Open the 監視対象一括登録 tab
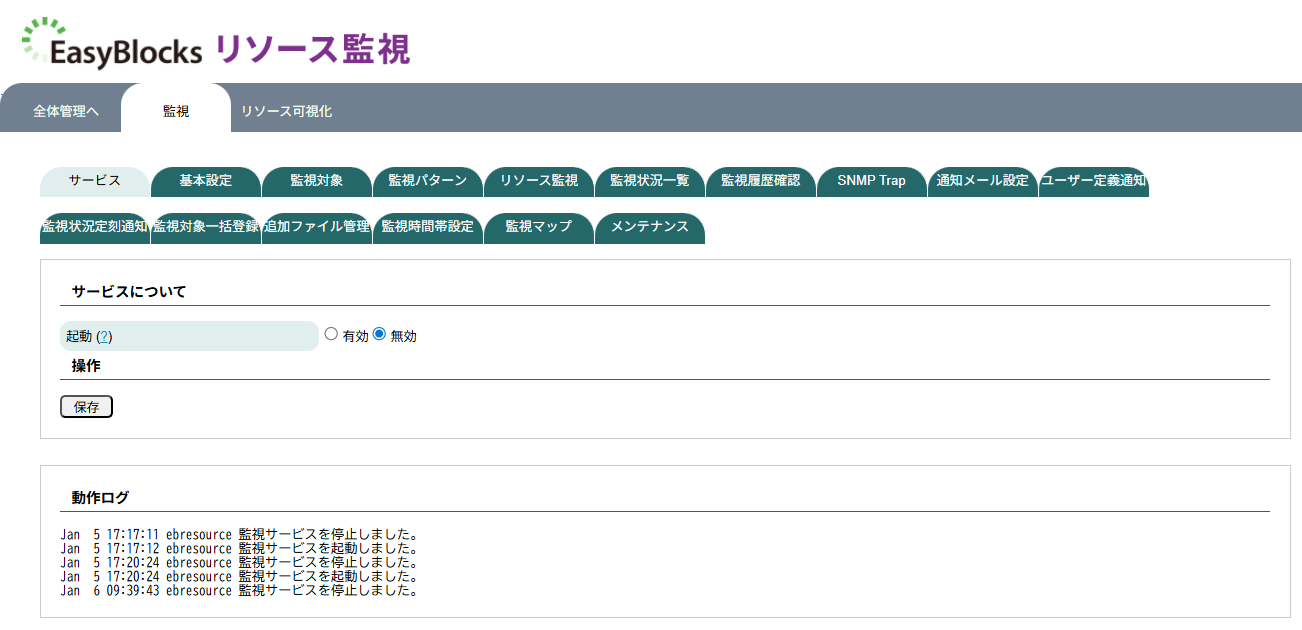The image size is (1302, 630). tap(205, 227)
